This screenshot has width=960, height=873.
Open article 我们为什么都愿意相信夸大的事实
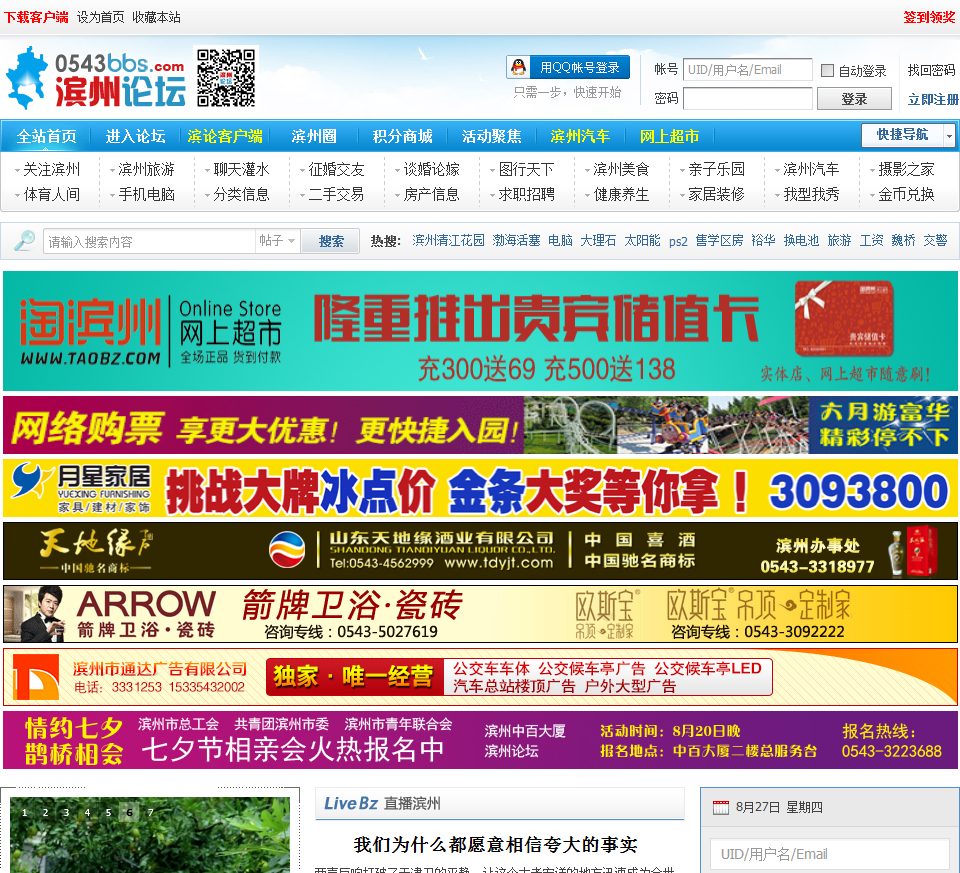495,845
